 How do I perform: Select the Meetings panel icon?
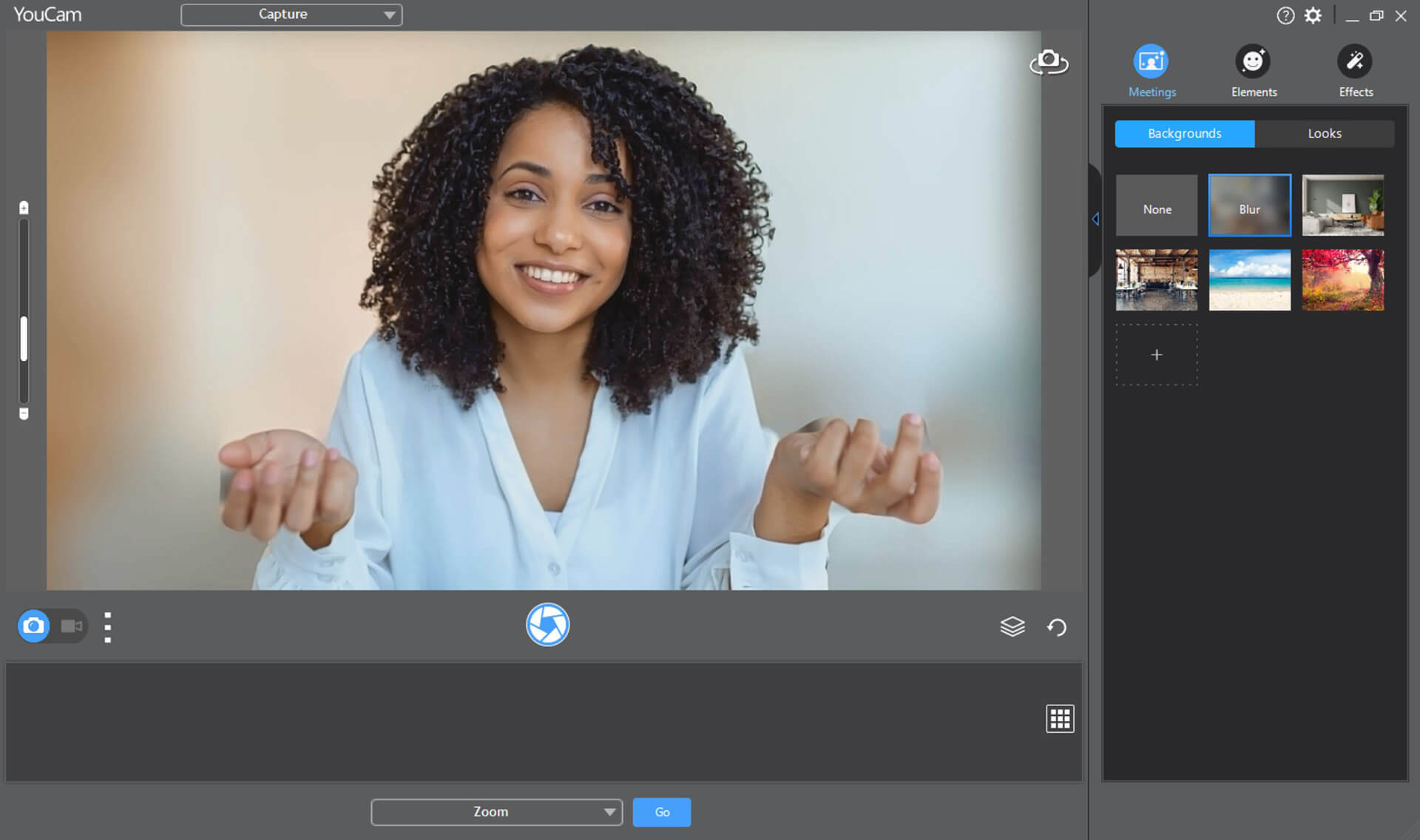click(x=1152, y=61)
